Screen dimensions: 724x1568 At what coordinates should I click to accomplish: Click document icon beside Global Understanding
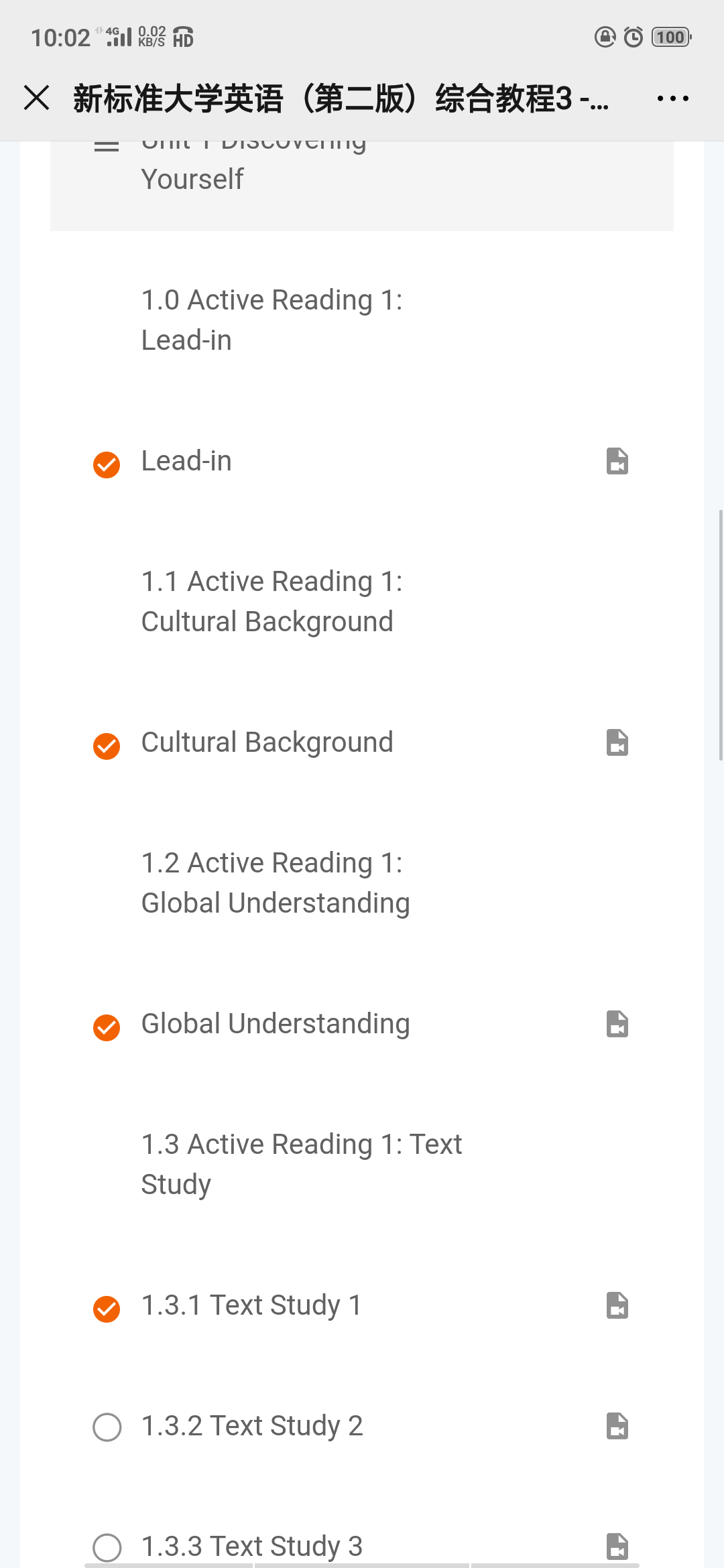[x=617, y=1024]
